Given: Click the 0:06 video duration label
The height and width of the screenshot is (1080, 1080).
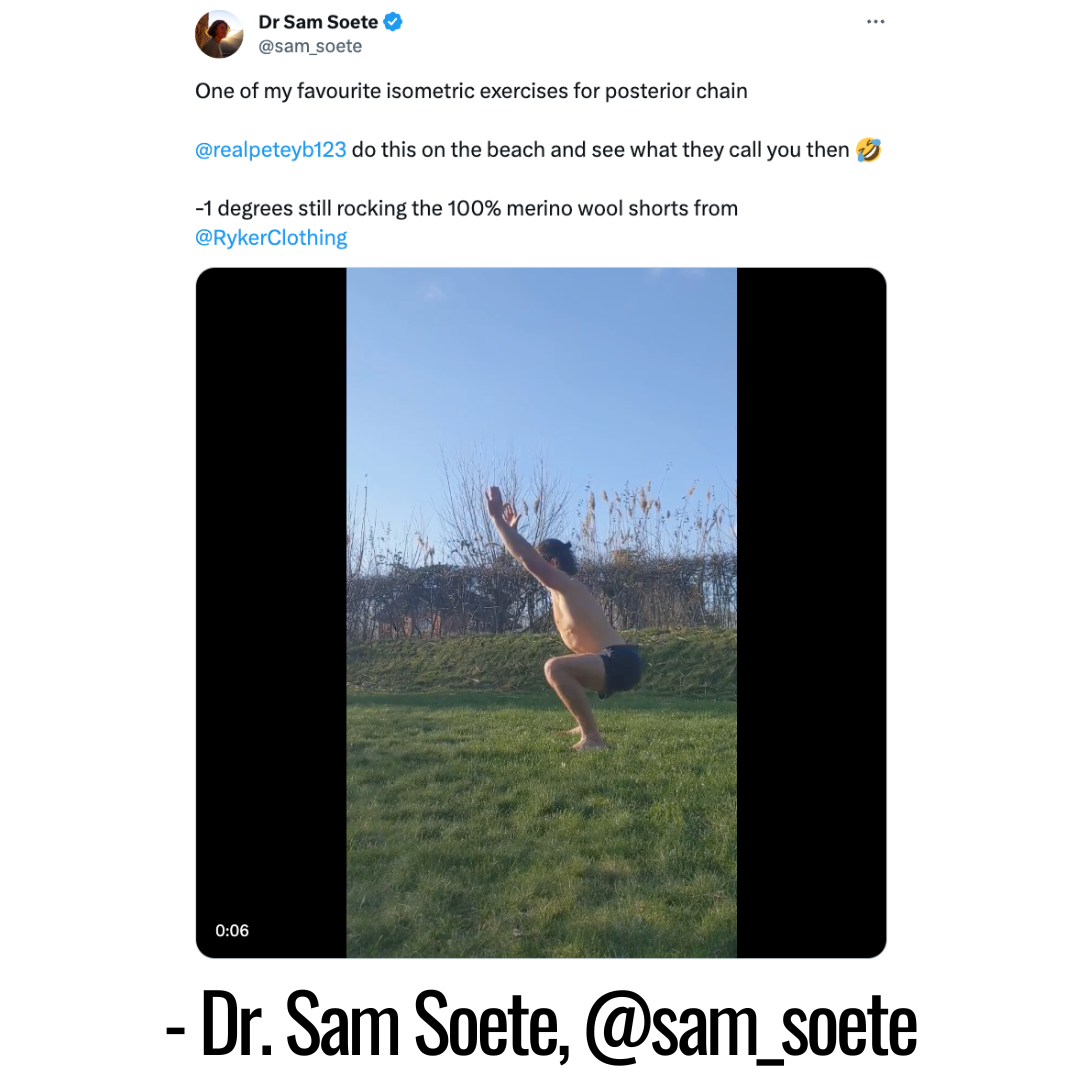Looking at the screenshot, I should click(x=232, y=931).
